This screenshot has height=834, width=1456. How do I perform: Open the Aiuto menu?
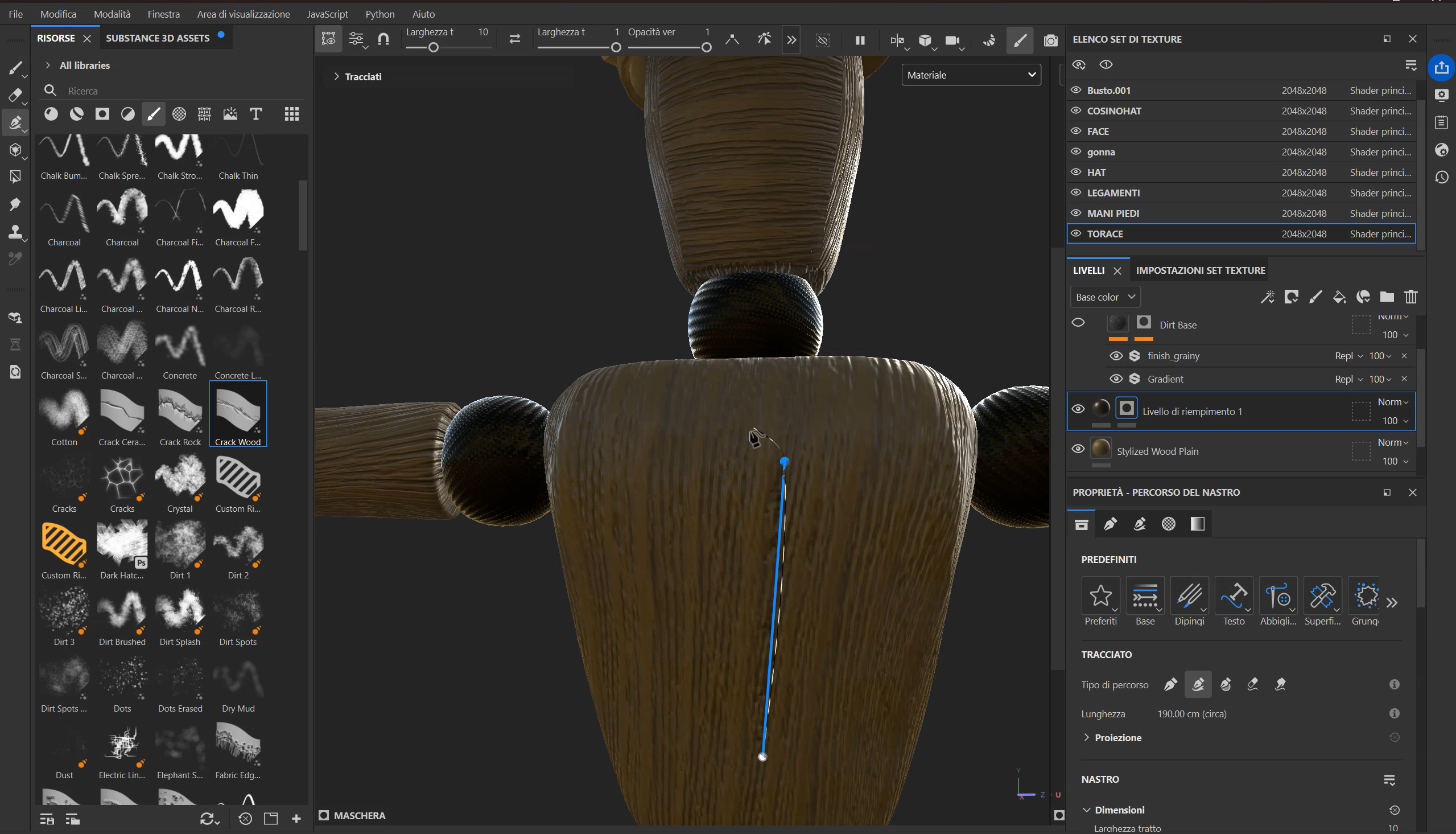click(x=423, y=14)
